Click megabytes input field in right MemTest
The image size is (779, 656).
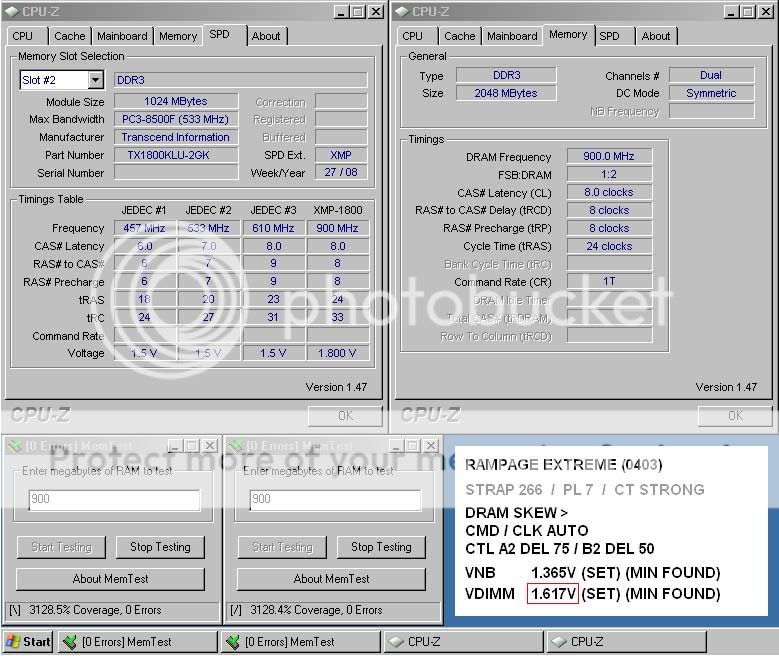coord(335,499)
